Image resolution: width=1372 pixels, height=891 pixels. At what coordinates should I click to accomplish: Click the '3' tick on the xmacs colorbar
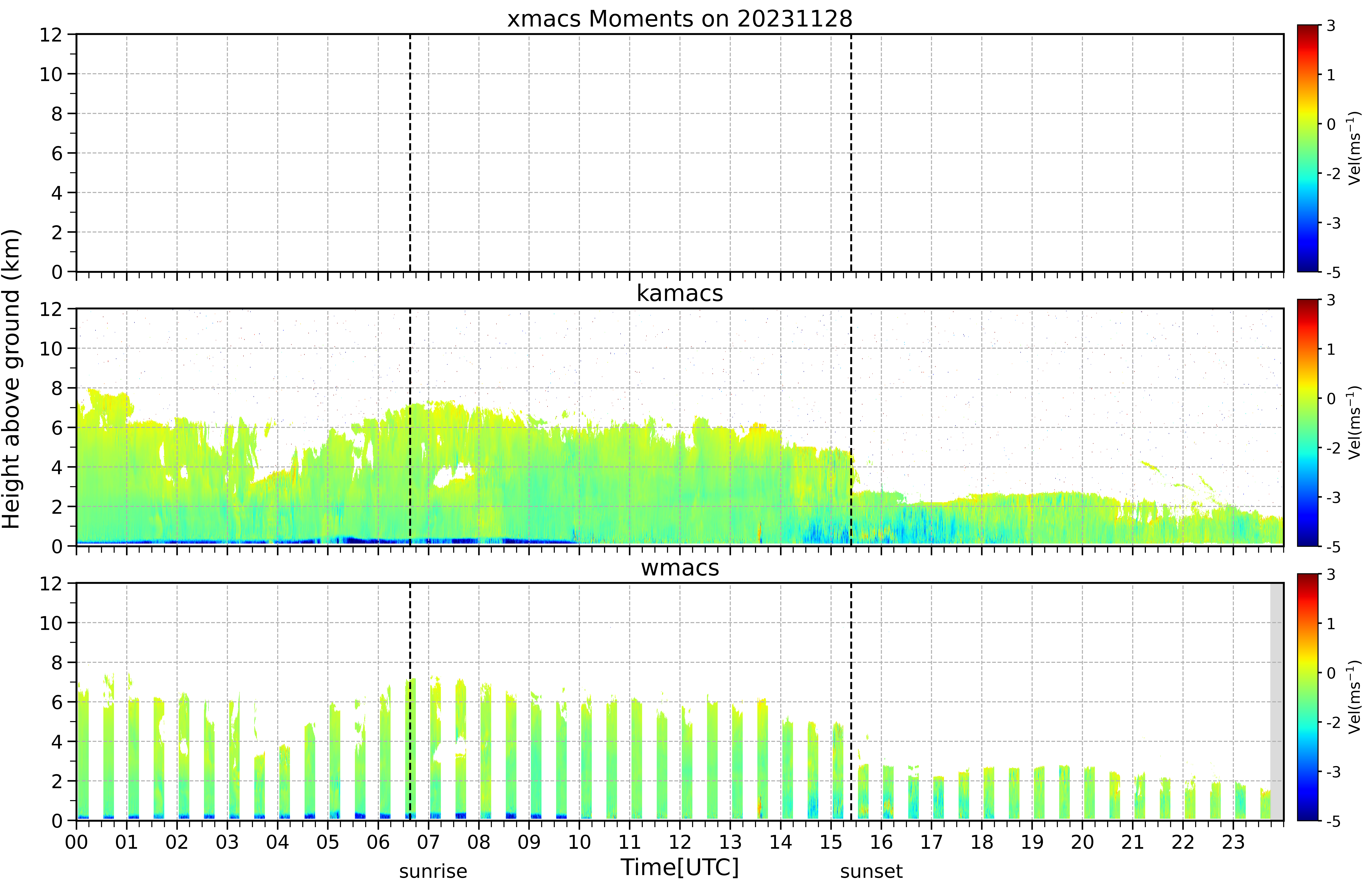(x=1331, y=25)
